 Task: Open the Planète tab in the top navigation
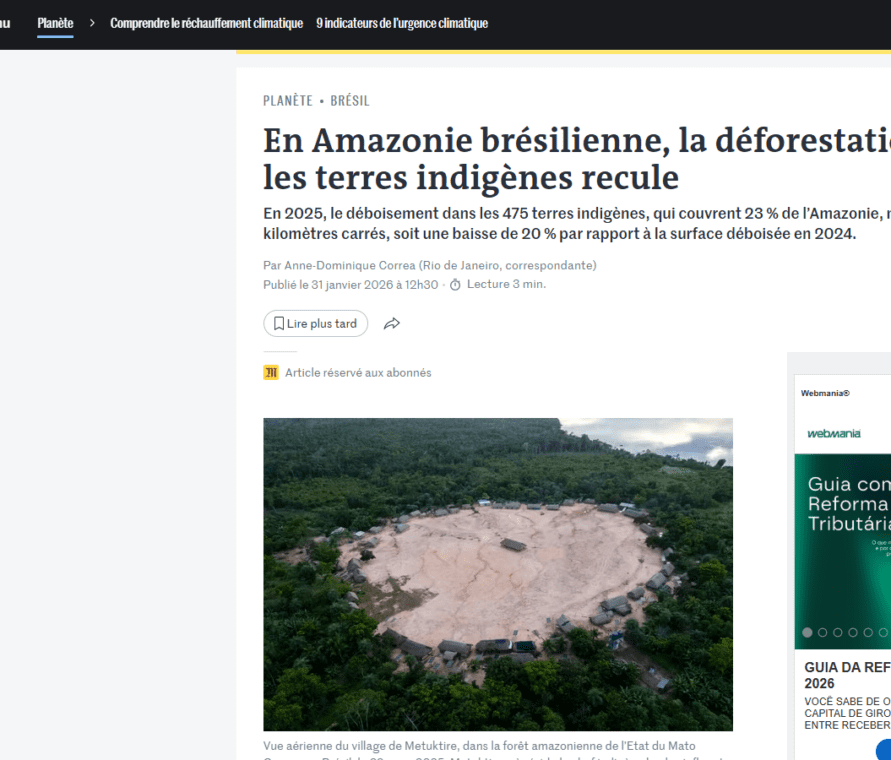tap(55, 23)
